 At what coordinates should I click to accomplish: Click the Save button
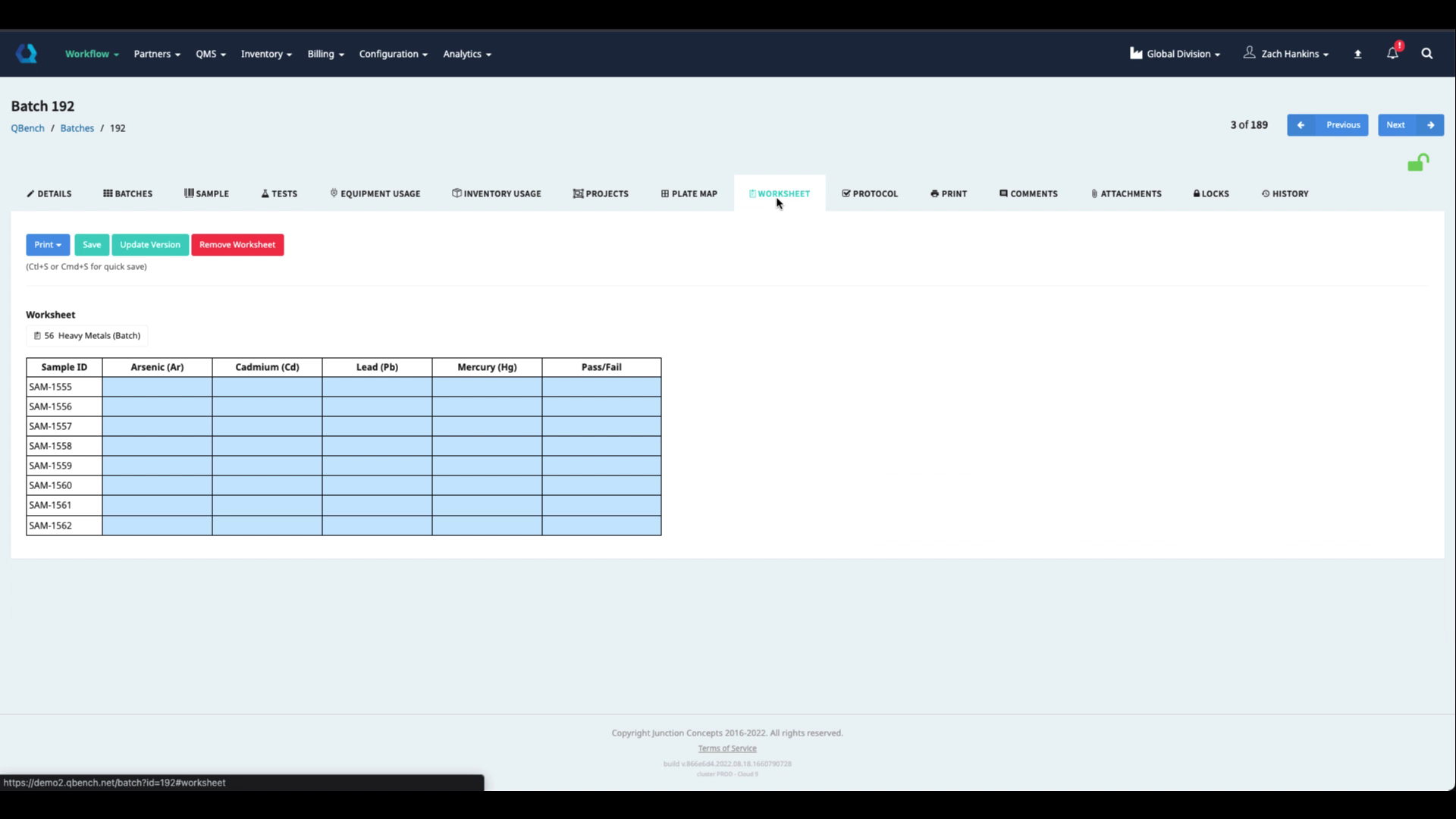[x=92, y=245]
